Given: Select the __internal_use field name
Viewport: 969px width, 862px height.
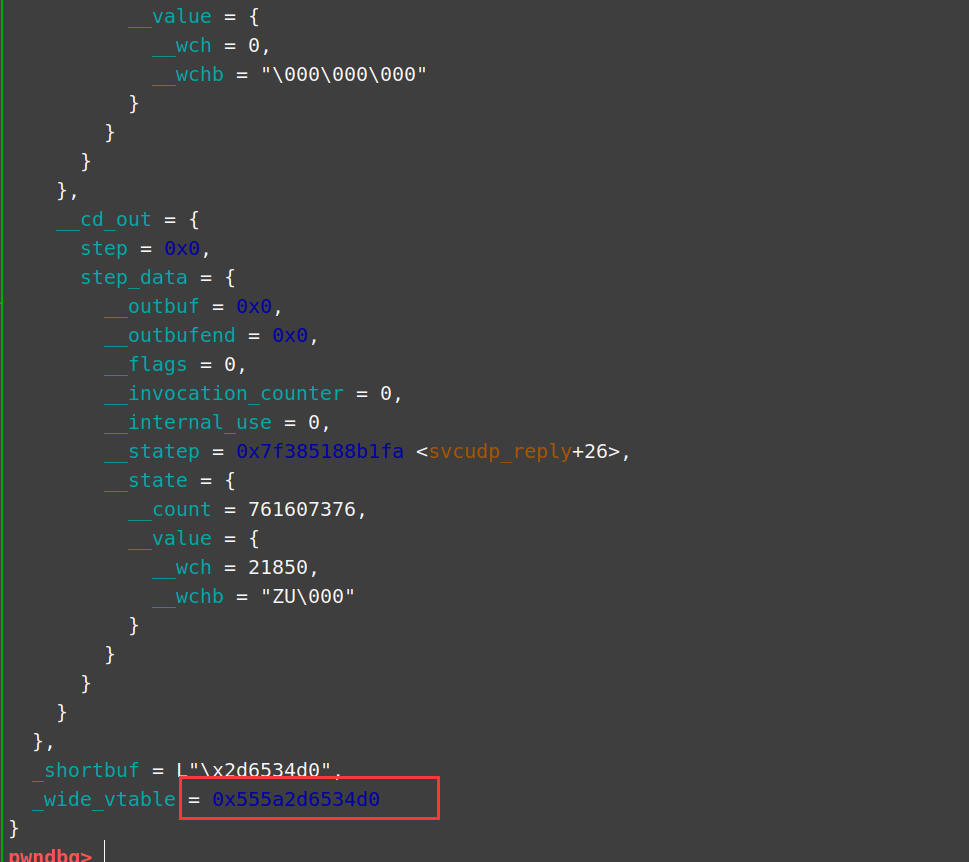Looking at the screenshot, I should (188, 423).
